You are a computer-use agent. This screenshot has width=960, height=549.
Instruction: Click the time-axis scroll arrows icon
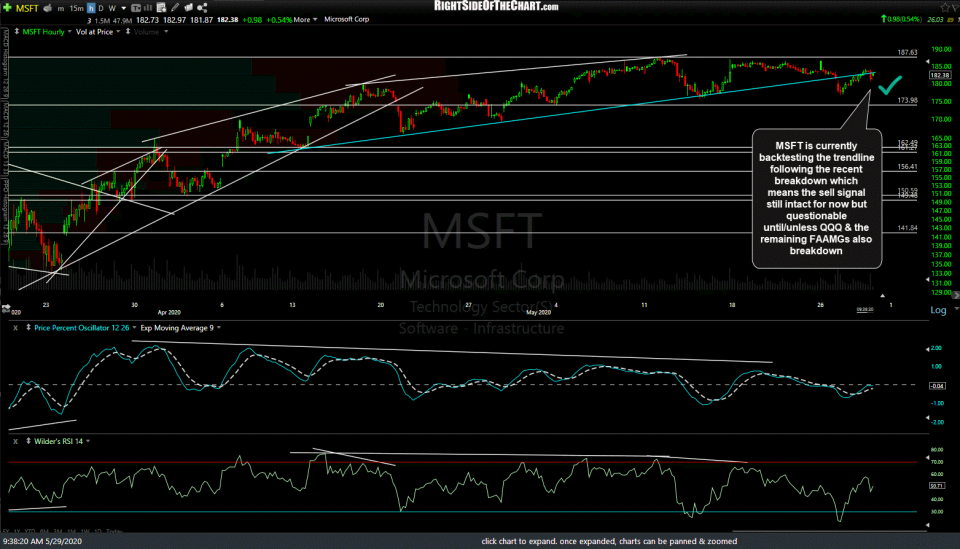tap(6, 307)
